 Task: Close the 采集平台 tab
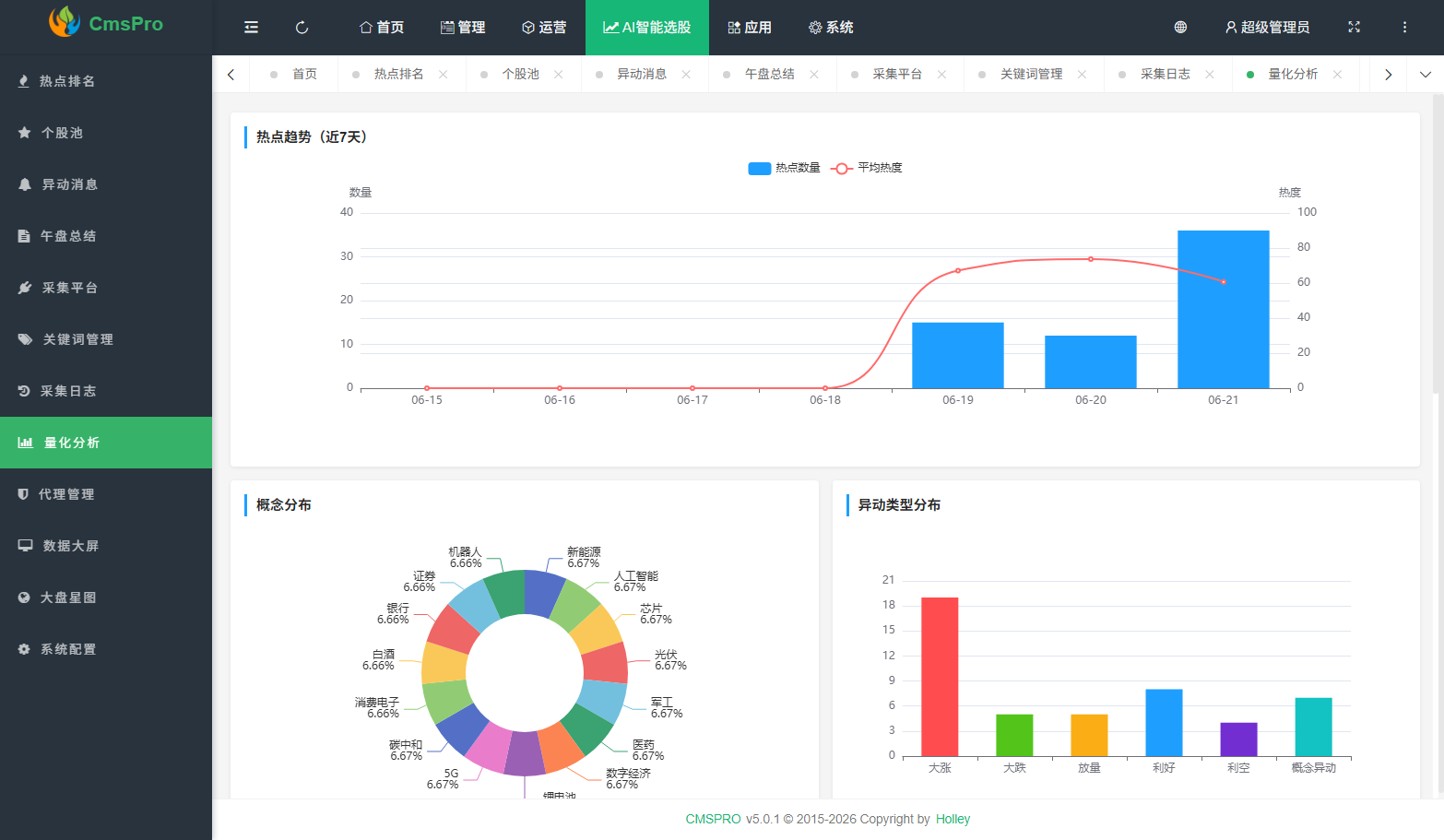(941, 75)
